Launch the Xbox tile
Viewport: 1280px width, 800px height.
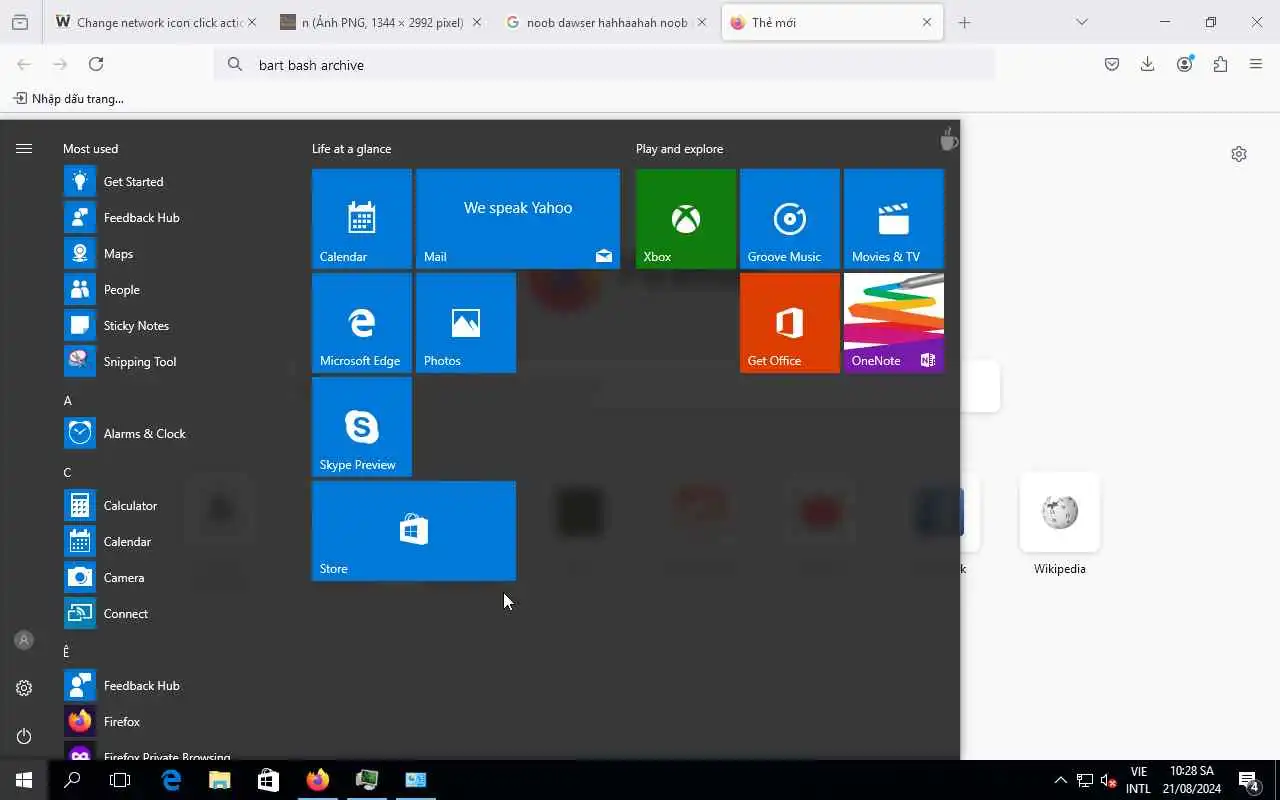[x=686, y=219]
